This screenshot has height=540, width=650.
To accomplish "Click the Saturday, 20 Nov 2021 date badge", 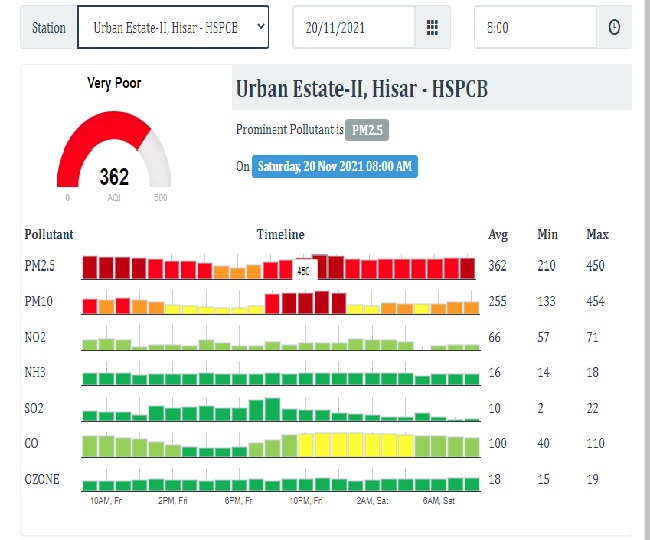I will pyautogui.click(x=335, y=166).
